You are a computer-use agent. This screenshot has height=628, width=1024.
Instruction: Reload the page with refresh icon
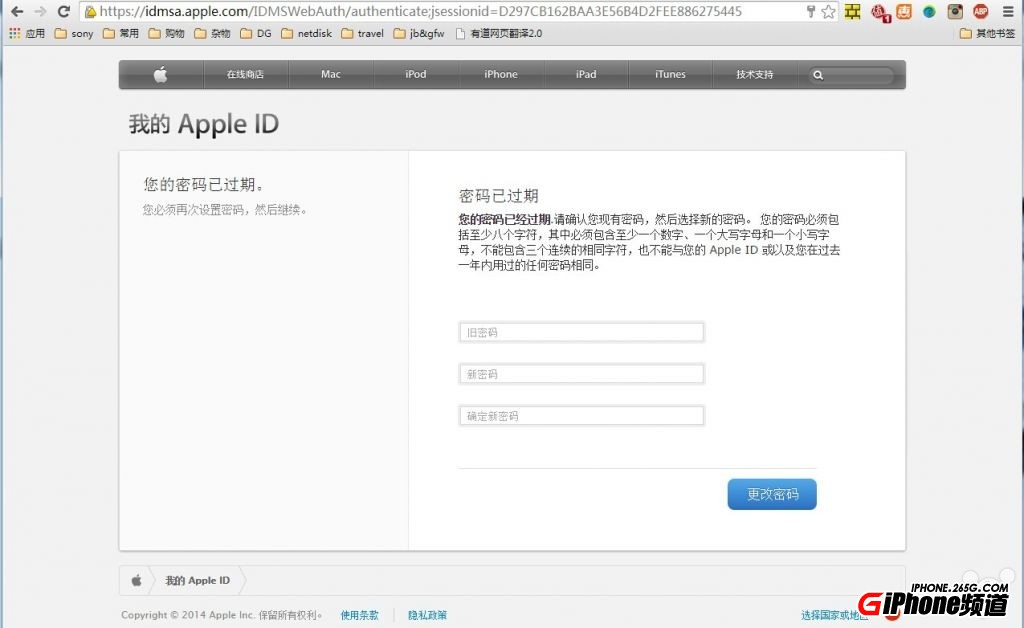64,12
